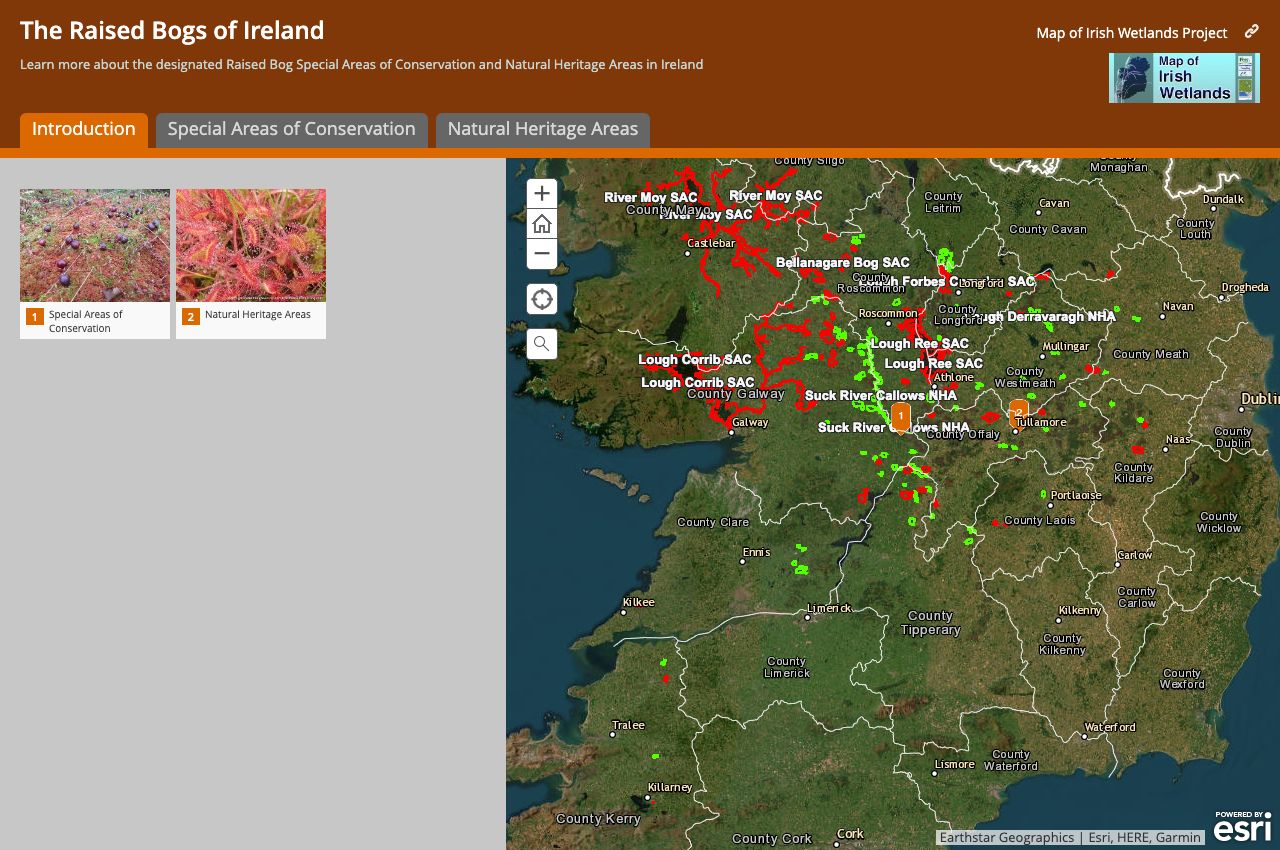Click The Raised Bogs of Ireland title
The height and width of the screenshot is (850, 1280).
point(172,31)
